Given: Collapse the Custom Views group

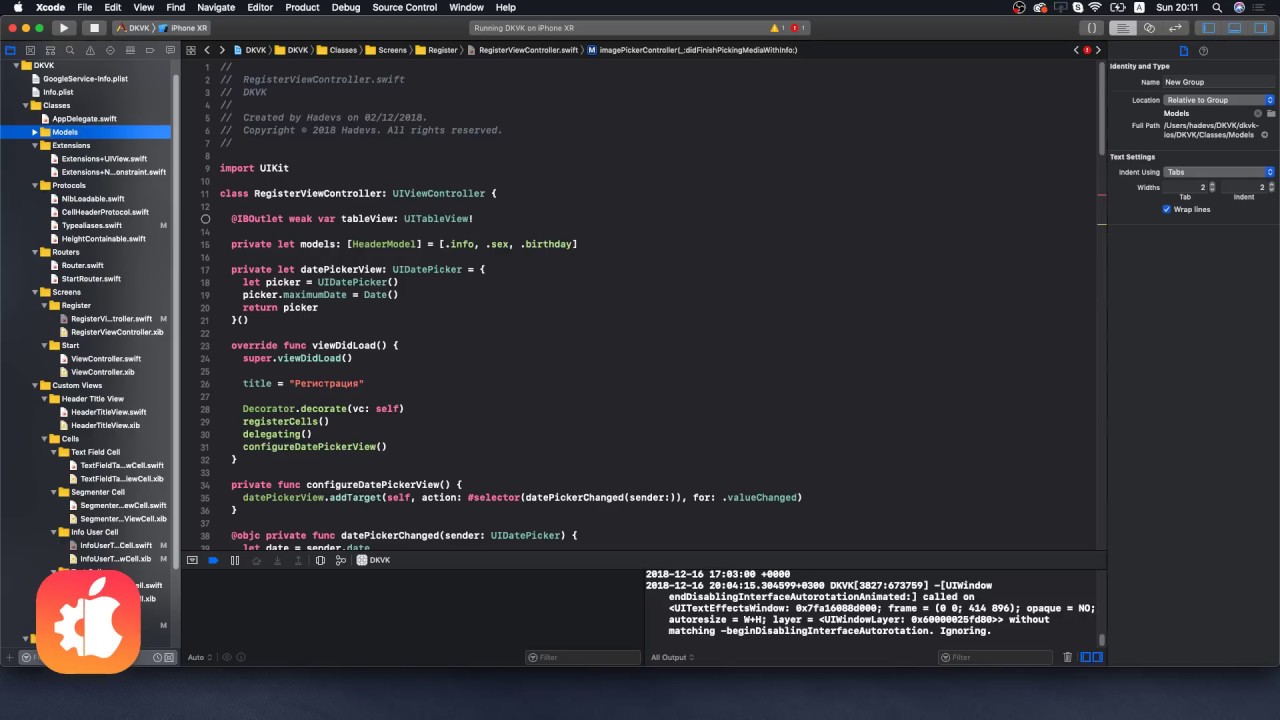Looking at the screenshot, I should (x=35, y=385).
